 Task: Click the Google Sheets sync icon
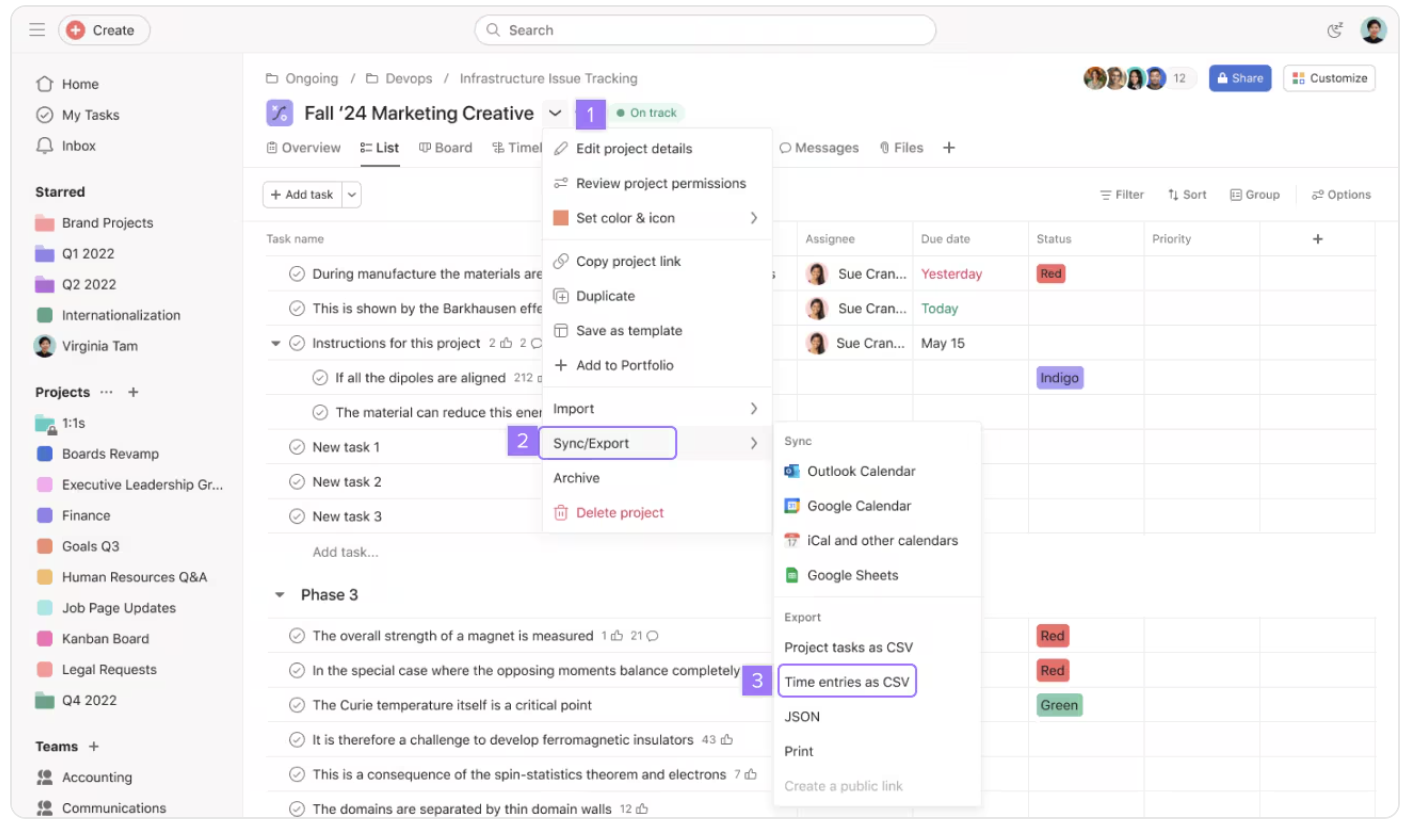[792, 575]
